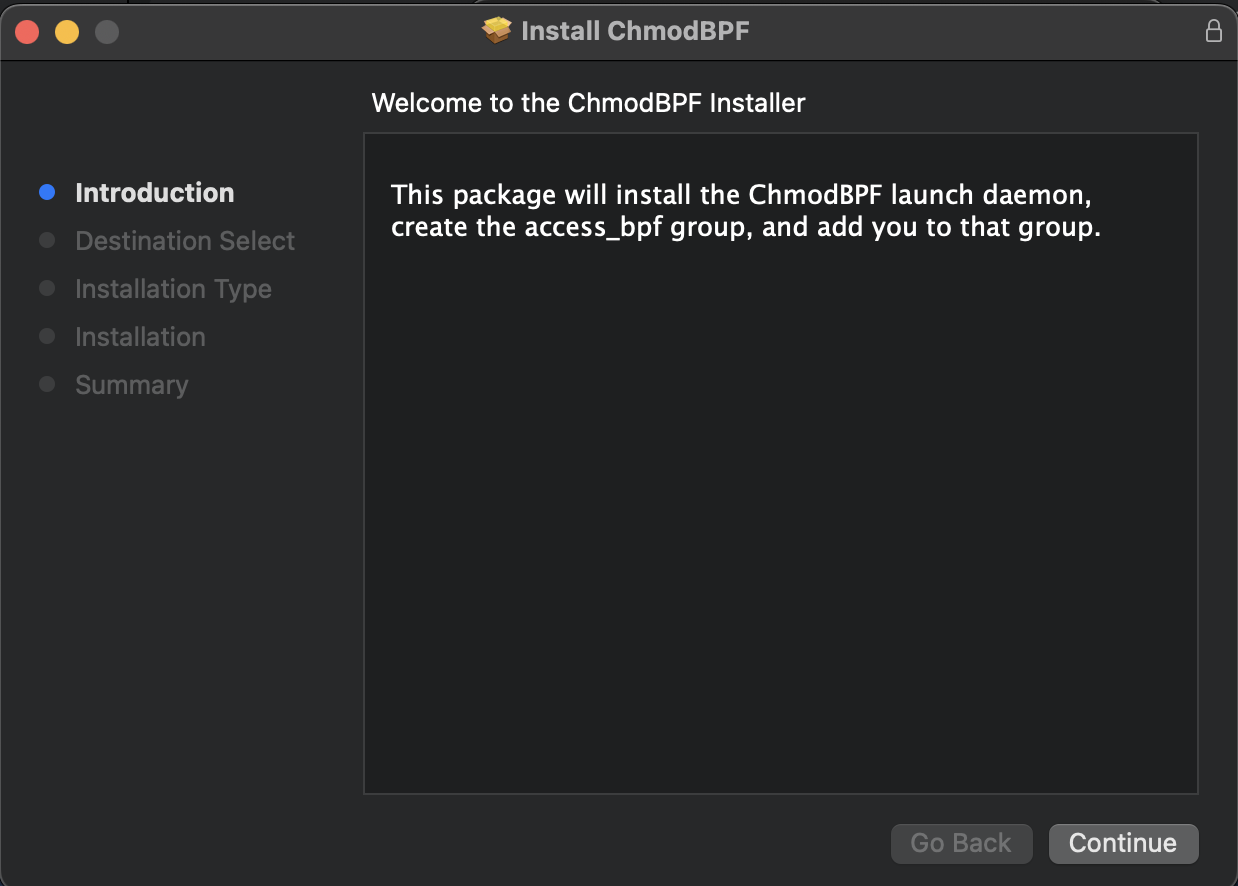Screen dimensions: 1238x886
Task: Click the Install ChmodBPF window title
Action: pos(635,31)
